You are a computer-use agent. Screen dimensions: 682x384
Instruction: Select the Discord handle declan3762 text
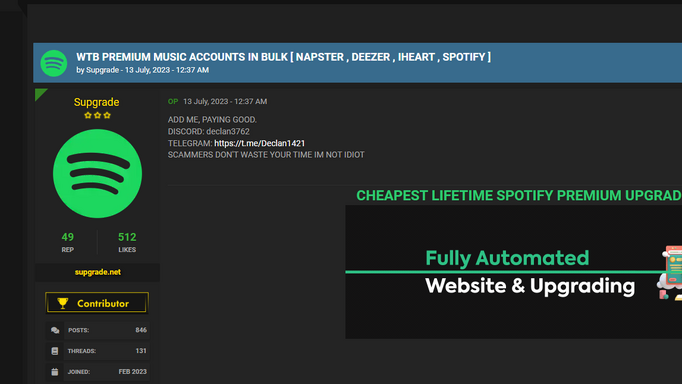pos(228,131)
